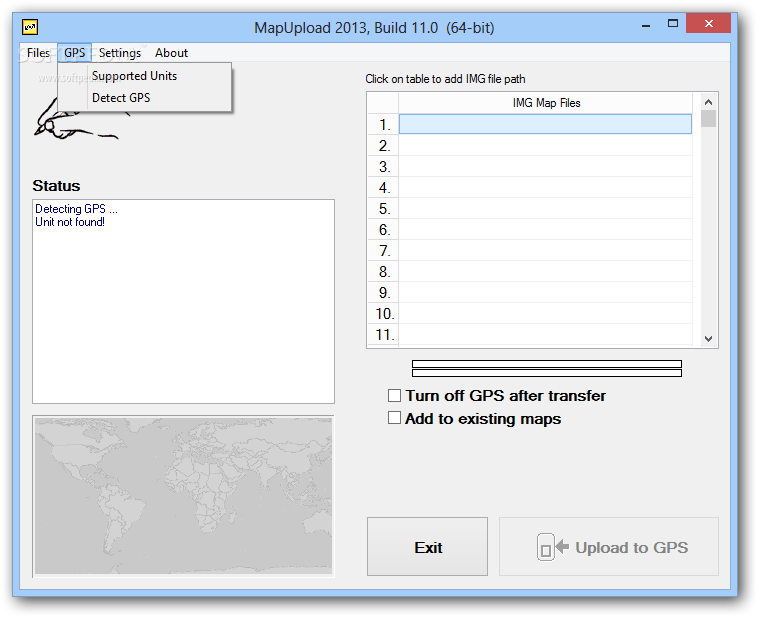Screen dimensions: 758x617
Task: Select IMG map file row 8 cell
Action: click(545, 271)
